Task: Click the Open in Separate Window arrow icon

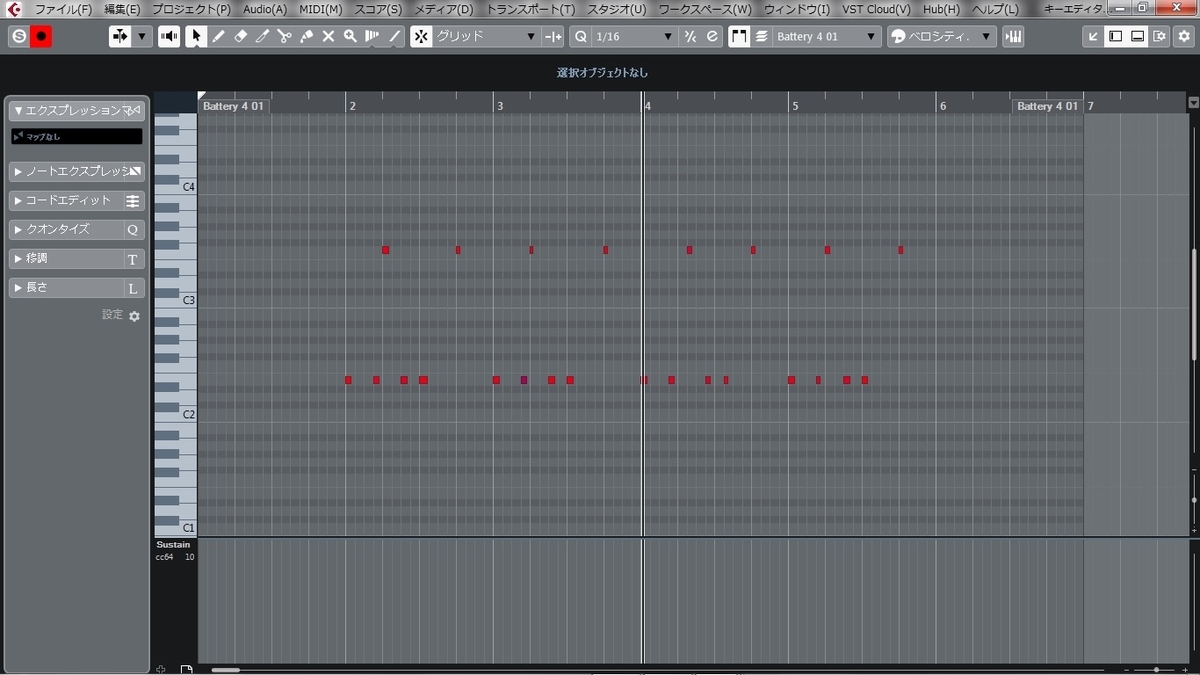Action: [x=1094, y=36]
